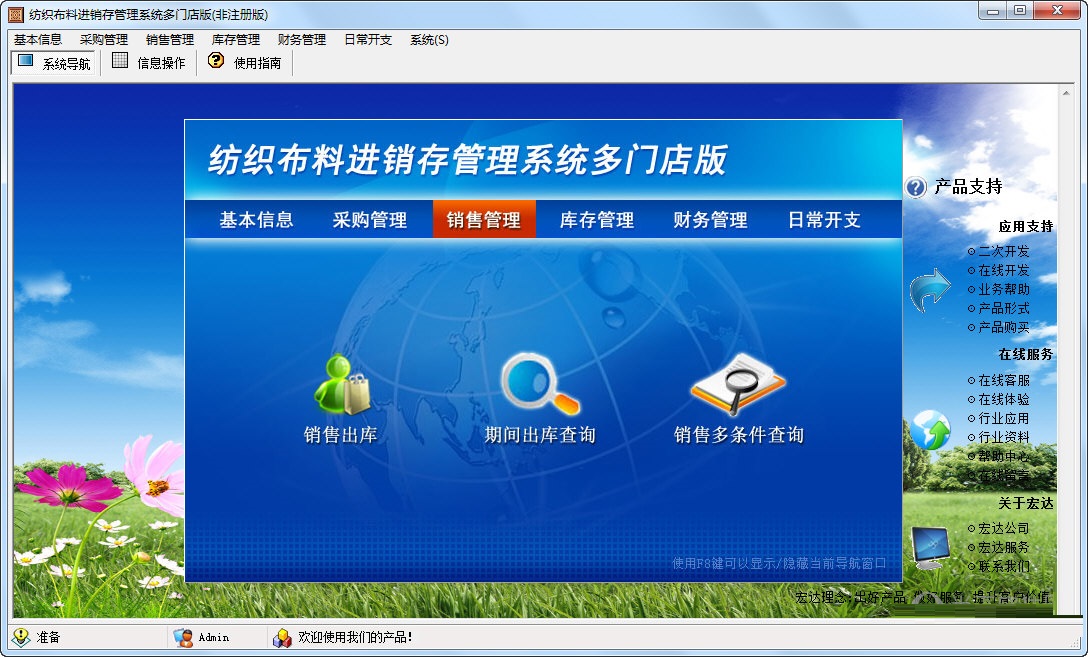Click the 信息操作 grid icon in toolbar
Screen dimensions: 1088x657
[120, 61]
